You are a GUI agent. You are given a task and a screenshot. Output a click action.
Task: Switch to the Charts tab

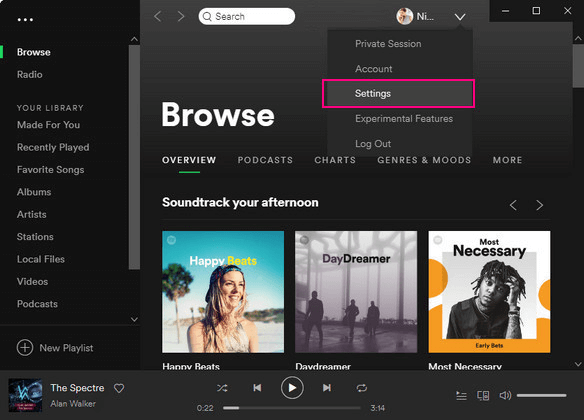pyautogui.click(x=335, y=160)
